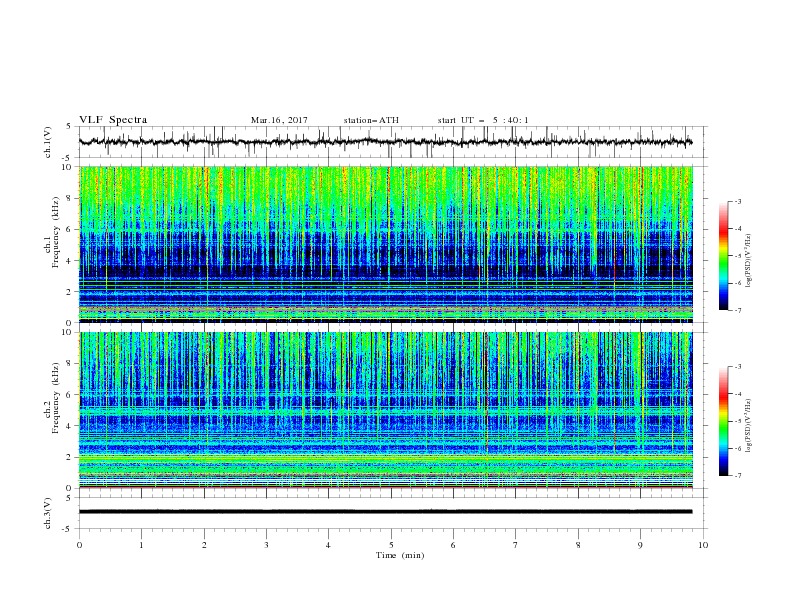Click the ch.1 spectrogram color scale bar
792x612 pixels.
click(x=723, y=256)
